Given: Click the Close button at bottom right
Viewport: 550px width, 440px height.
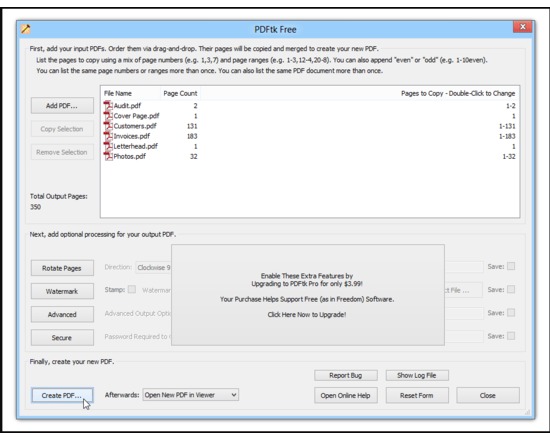Looking at the screenshot, I should click(488, 395).
